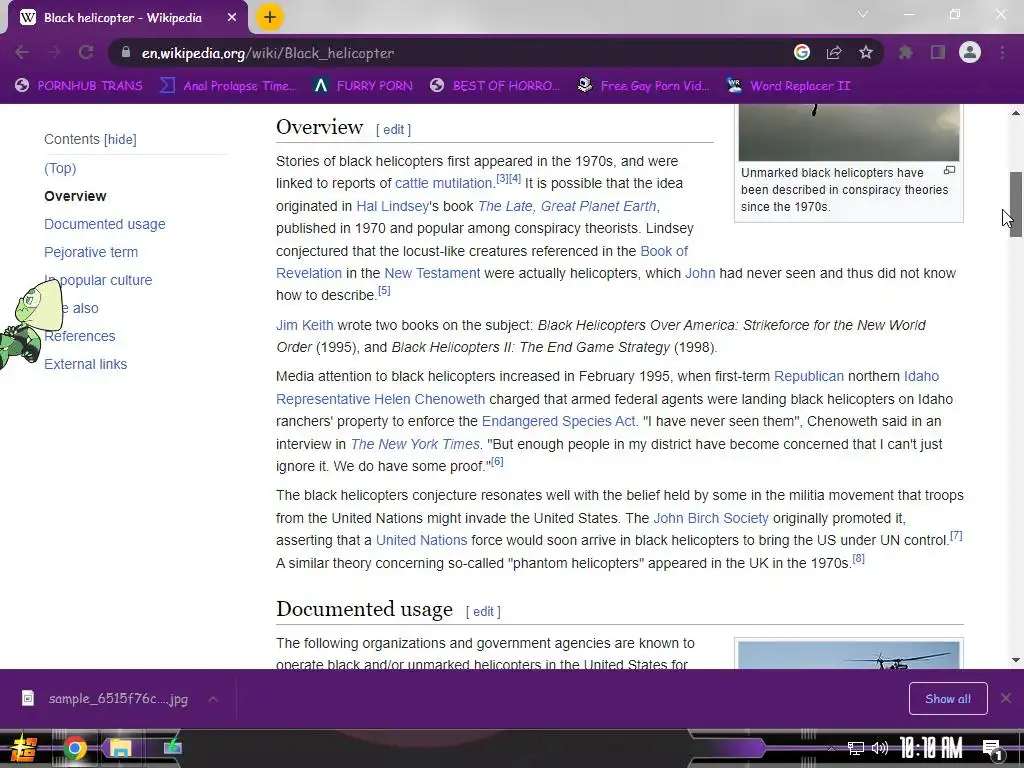Click the lock icon in the address bar
The width and height of the screenshot is (1024, 768).
coord(125,52)
